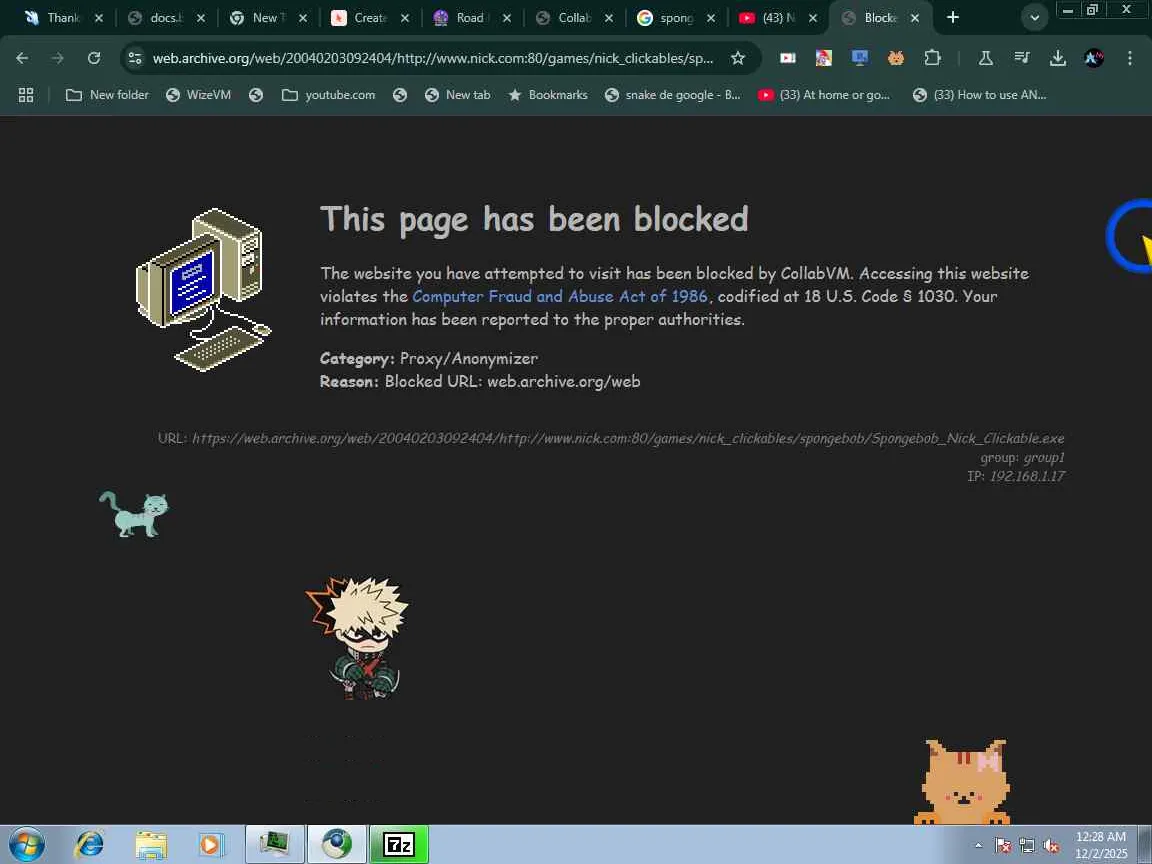Open the green monitor taskbar app

pos(274,845)
